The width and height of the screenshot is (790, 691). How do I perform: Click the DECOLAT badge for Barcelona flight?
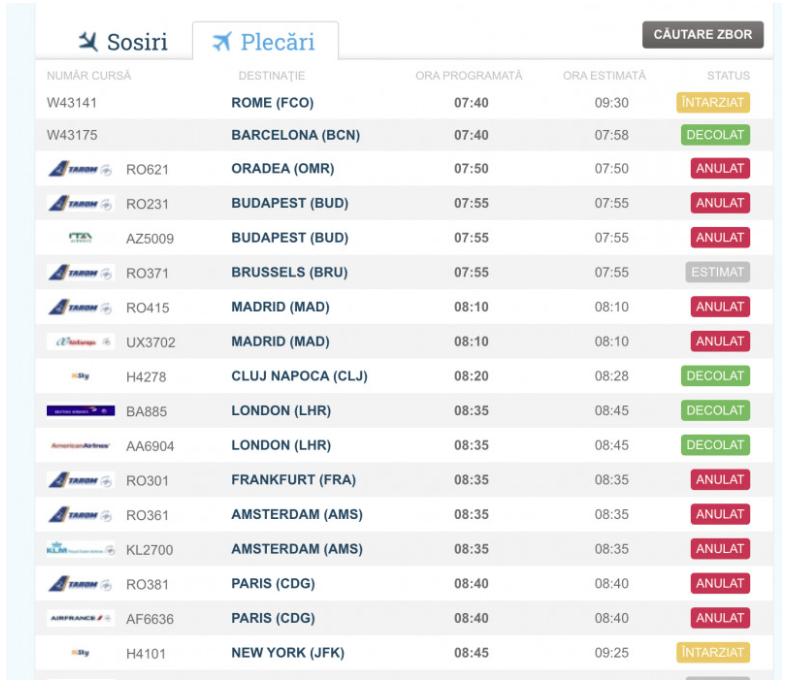click(715, 135)
